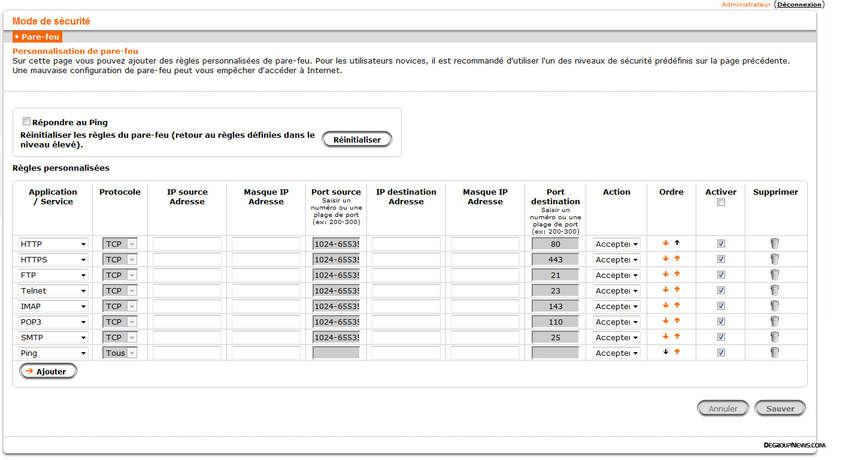
Task: Delete the HTTP firewall rule using its trash icon
Action: click(x=775, y=244)
